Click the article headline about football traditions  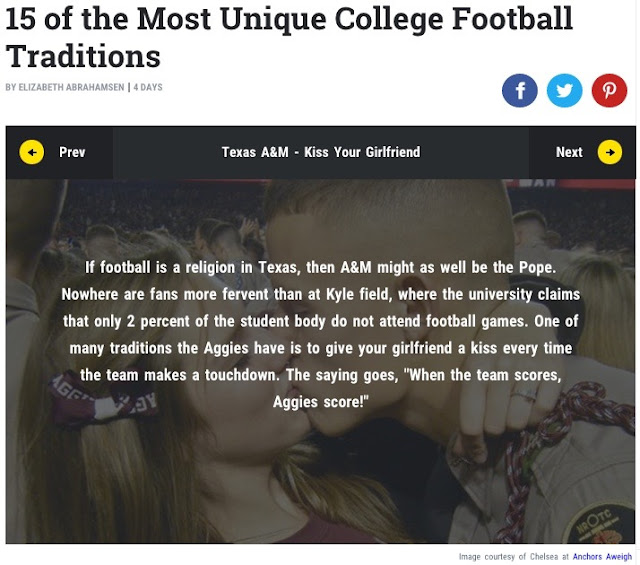(x=290, y=36)
